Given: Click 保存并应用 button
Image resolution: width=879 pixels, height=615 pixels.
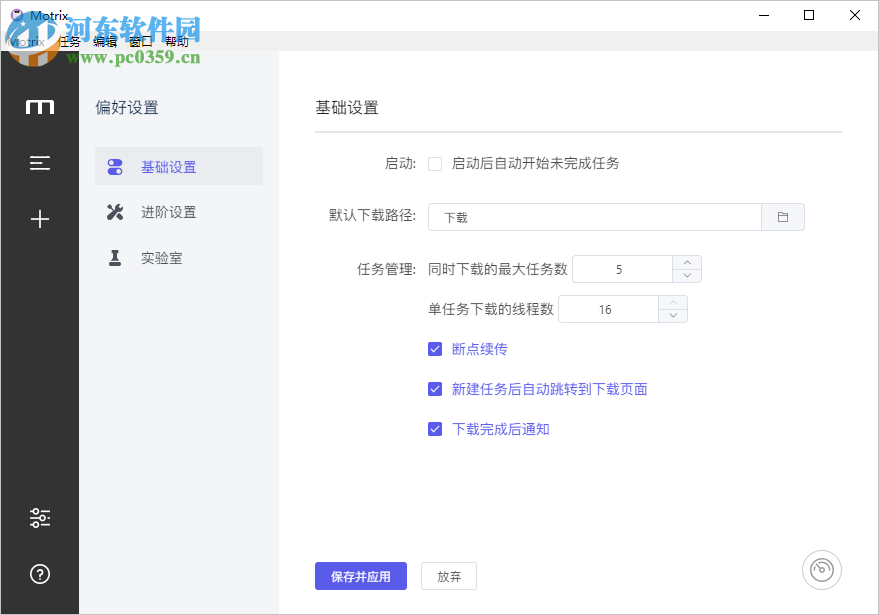Looking at the screenshot, I should coord(360,576).
